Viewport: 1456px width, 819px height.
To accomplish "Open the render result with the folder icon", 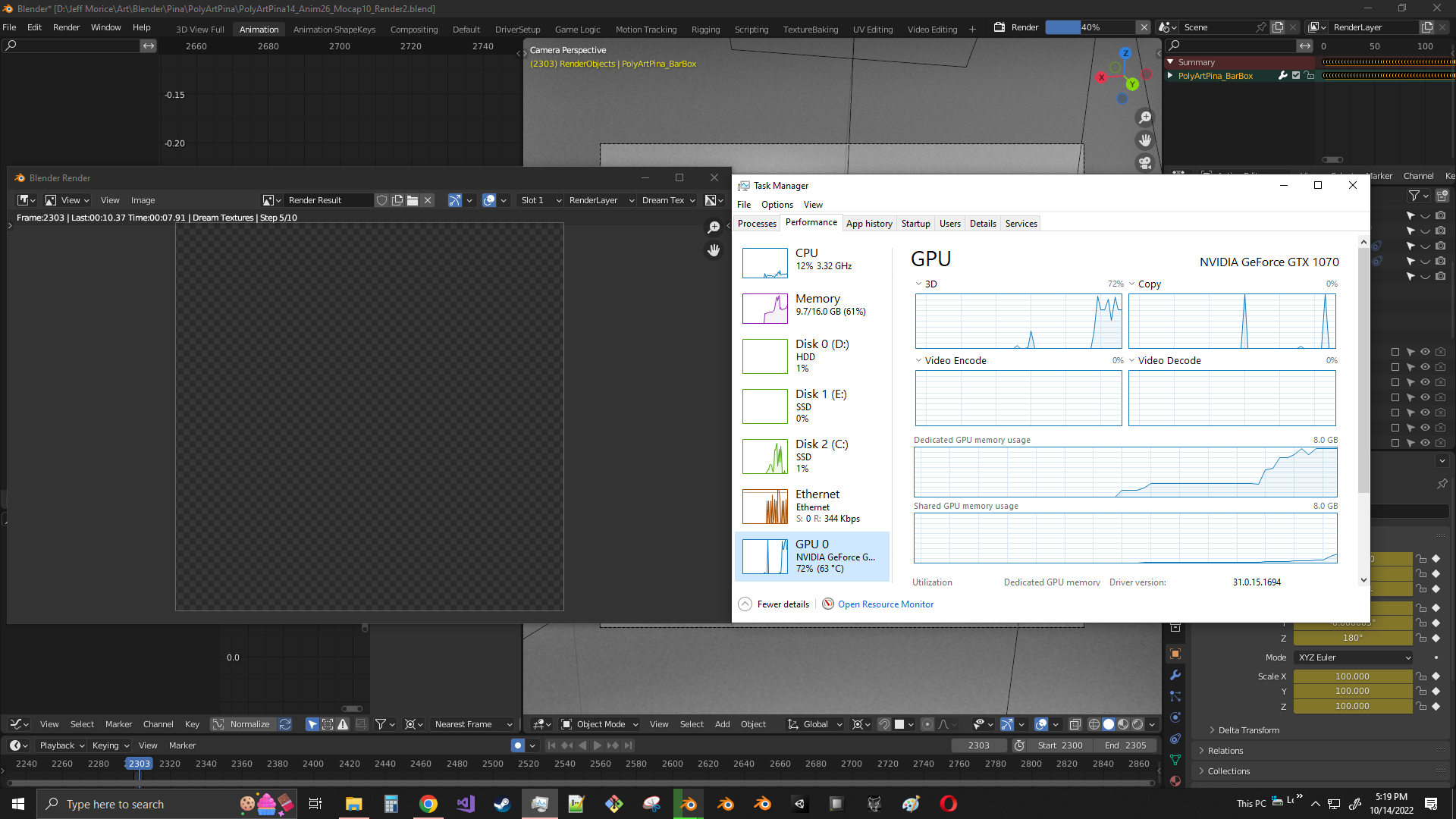I will (x=413, y=199).
